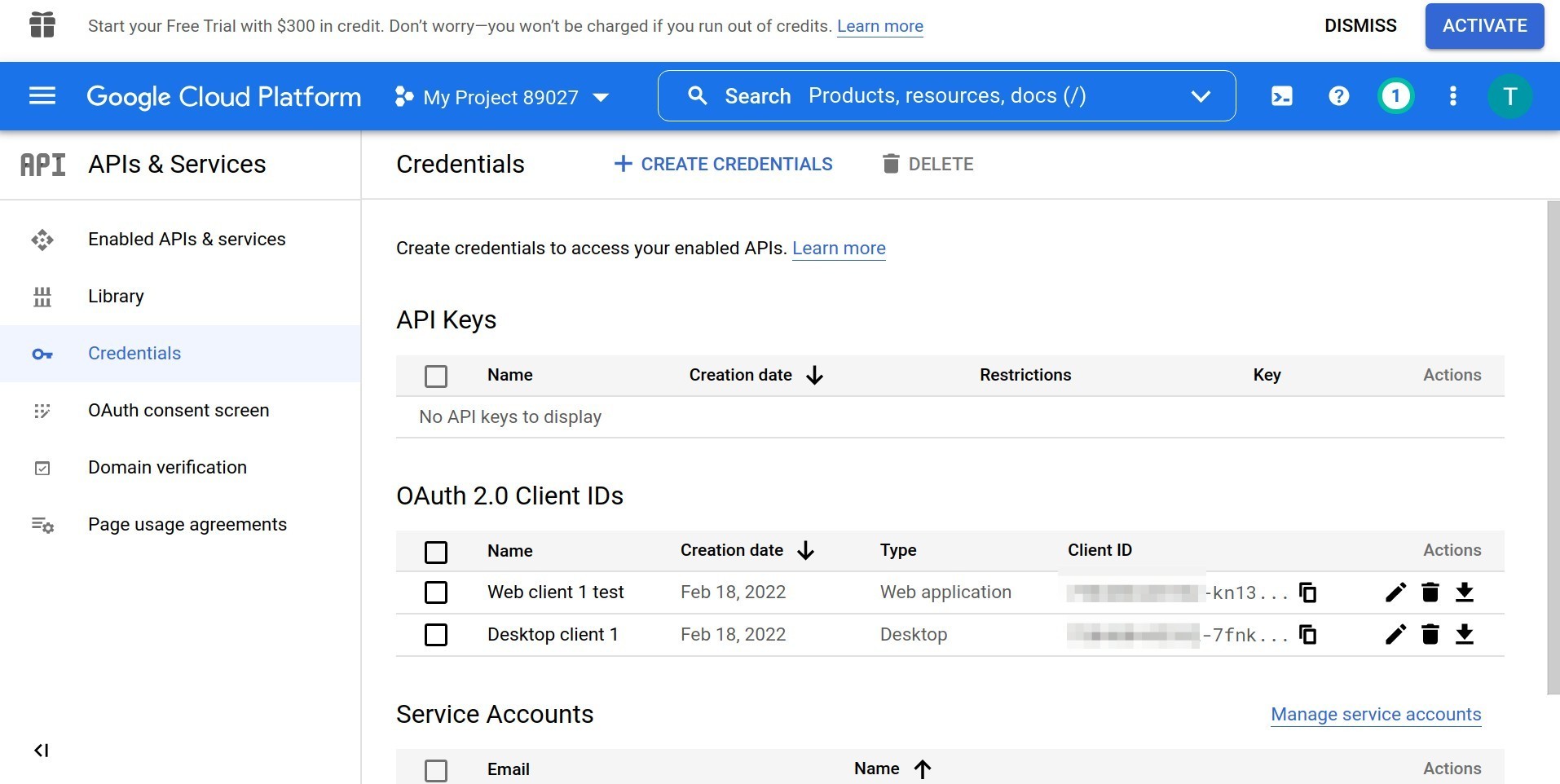Screen dimensions: 1560x784
Task: Click the Desktop client 1 name
Action: click(x=553, y=635)
